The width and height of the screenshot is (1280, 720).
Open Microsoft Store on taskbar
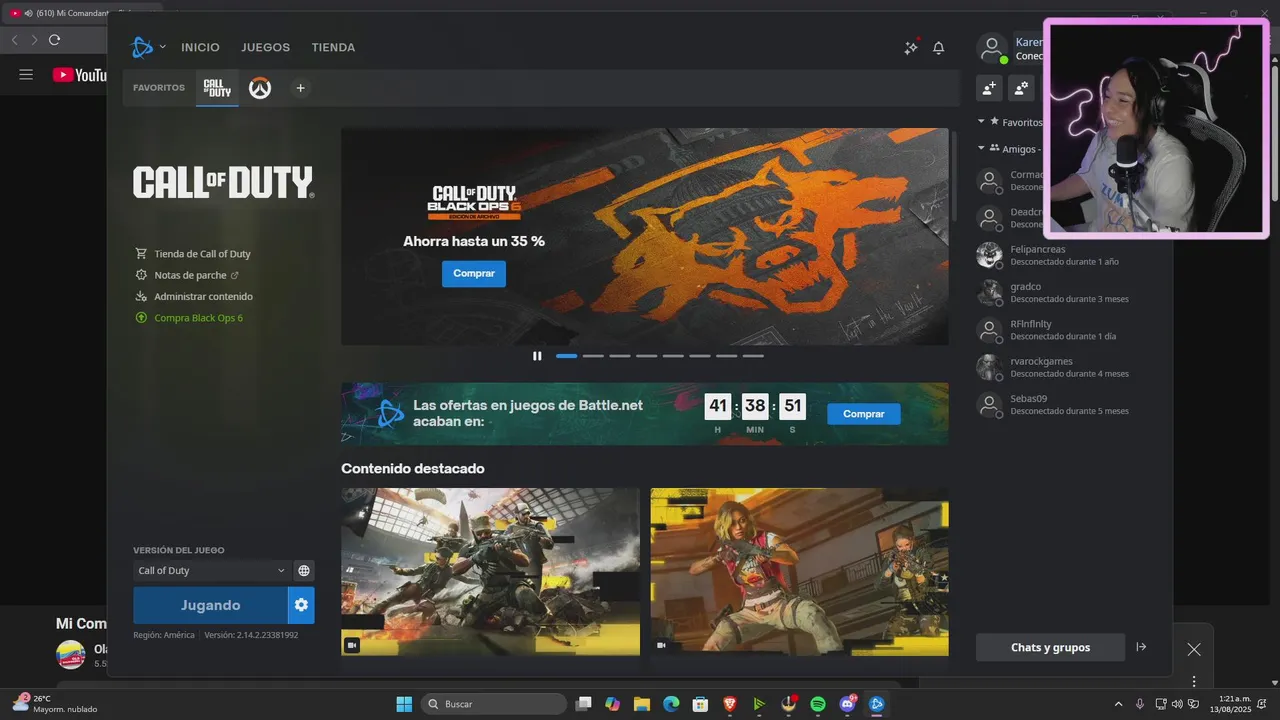tap(700, 704)
